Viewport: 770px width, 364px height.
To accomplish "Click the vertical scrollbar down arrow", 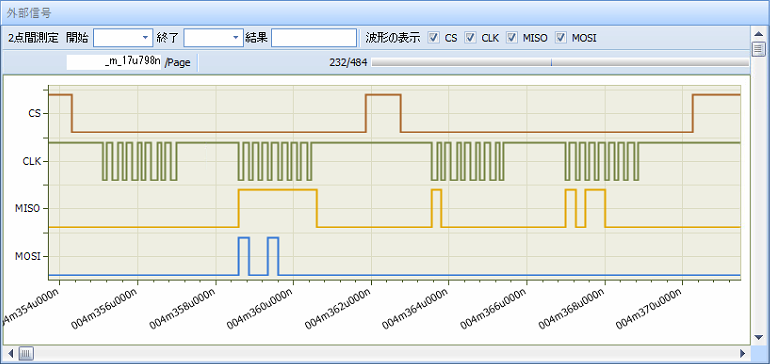I will tap(759, 337).
